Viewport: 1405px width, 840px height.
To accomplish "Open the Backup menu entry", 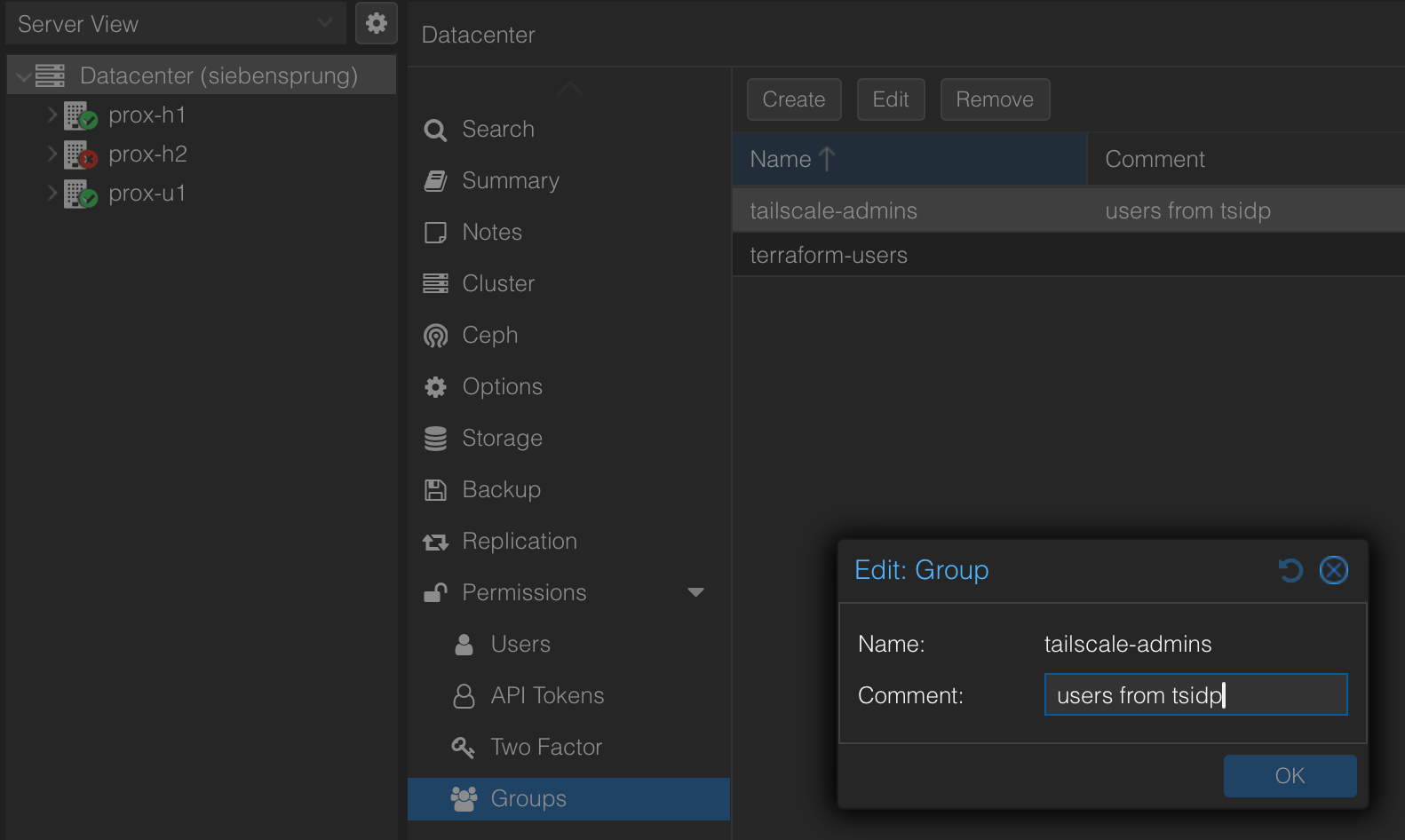I will tap(569, 490).
